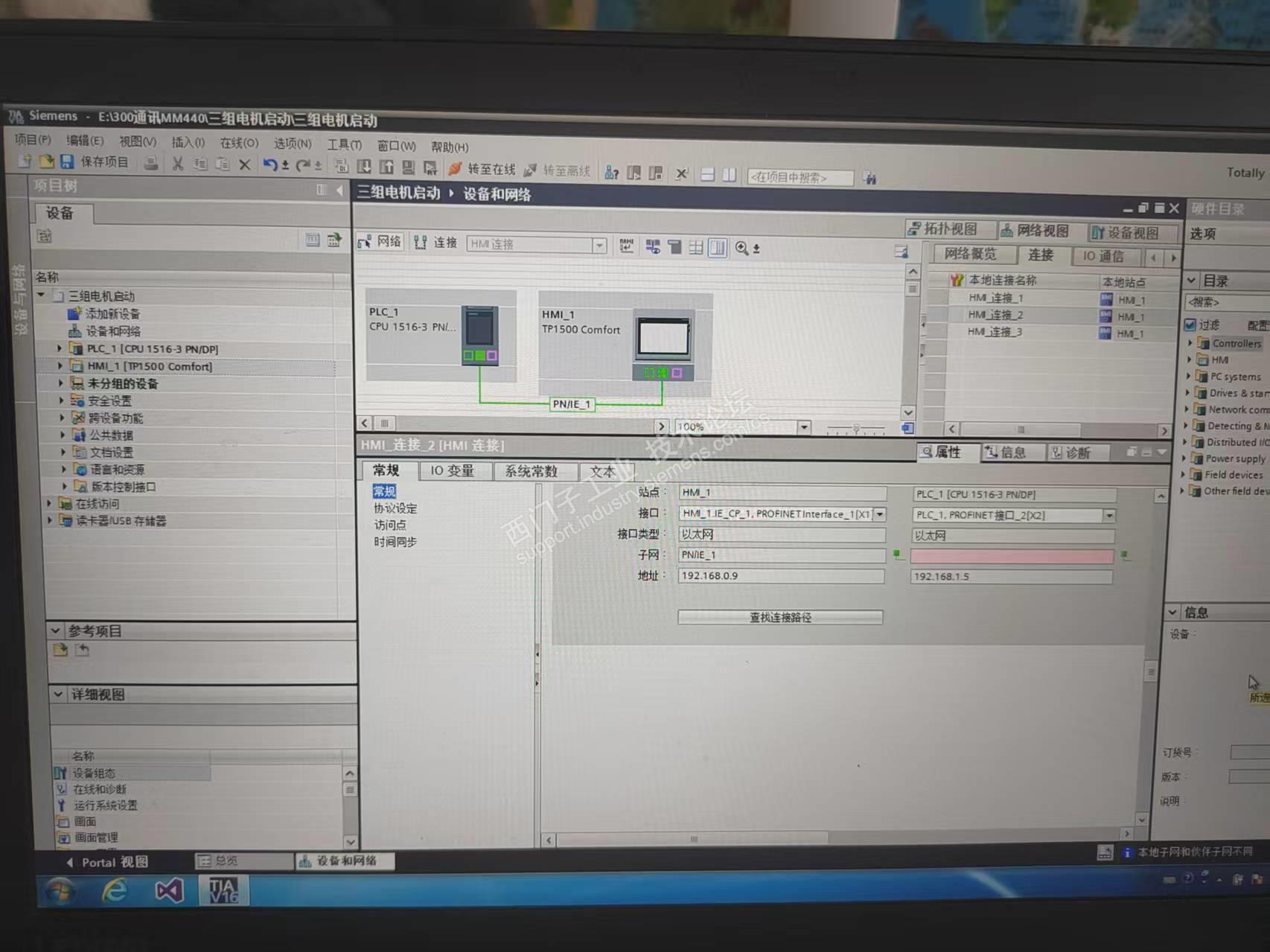
Task: Click the 查找连接路径 button
Action: click(x=780, y=617)
